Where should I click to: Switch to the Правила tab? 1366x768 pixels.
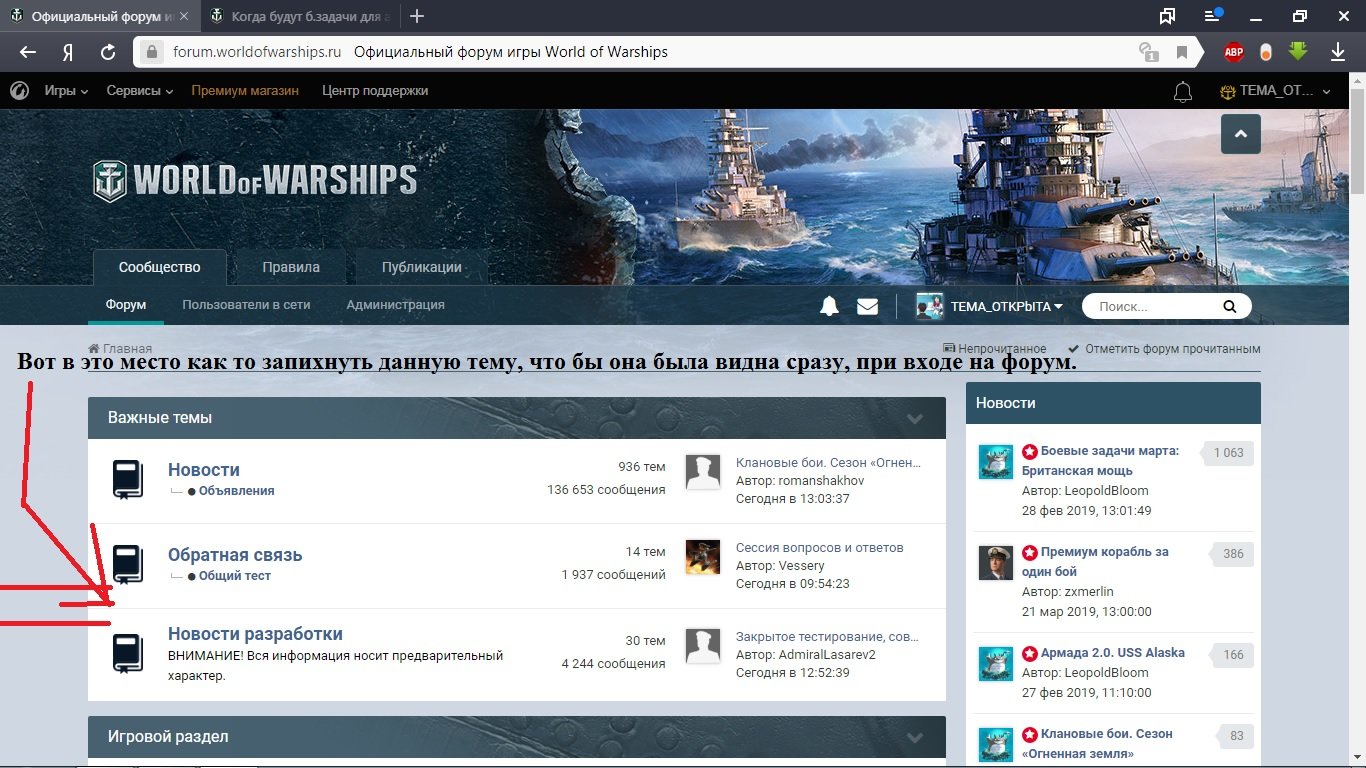[291, 267]
